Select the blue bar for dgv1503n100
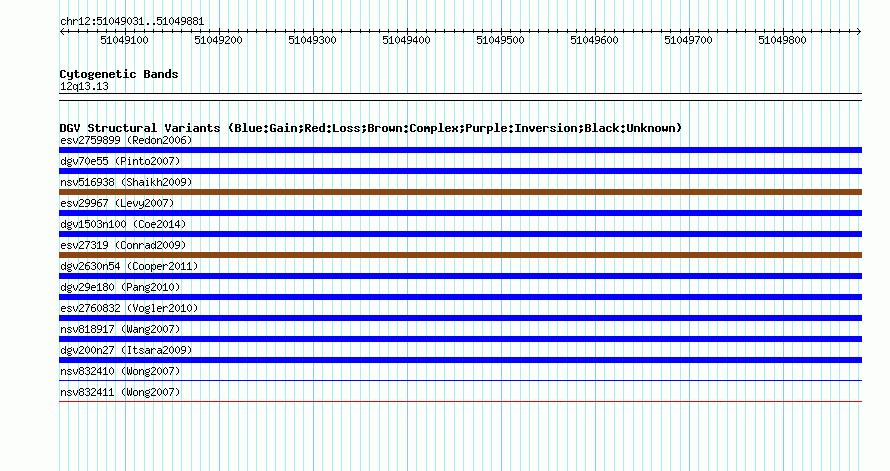 click(460, 234)
